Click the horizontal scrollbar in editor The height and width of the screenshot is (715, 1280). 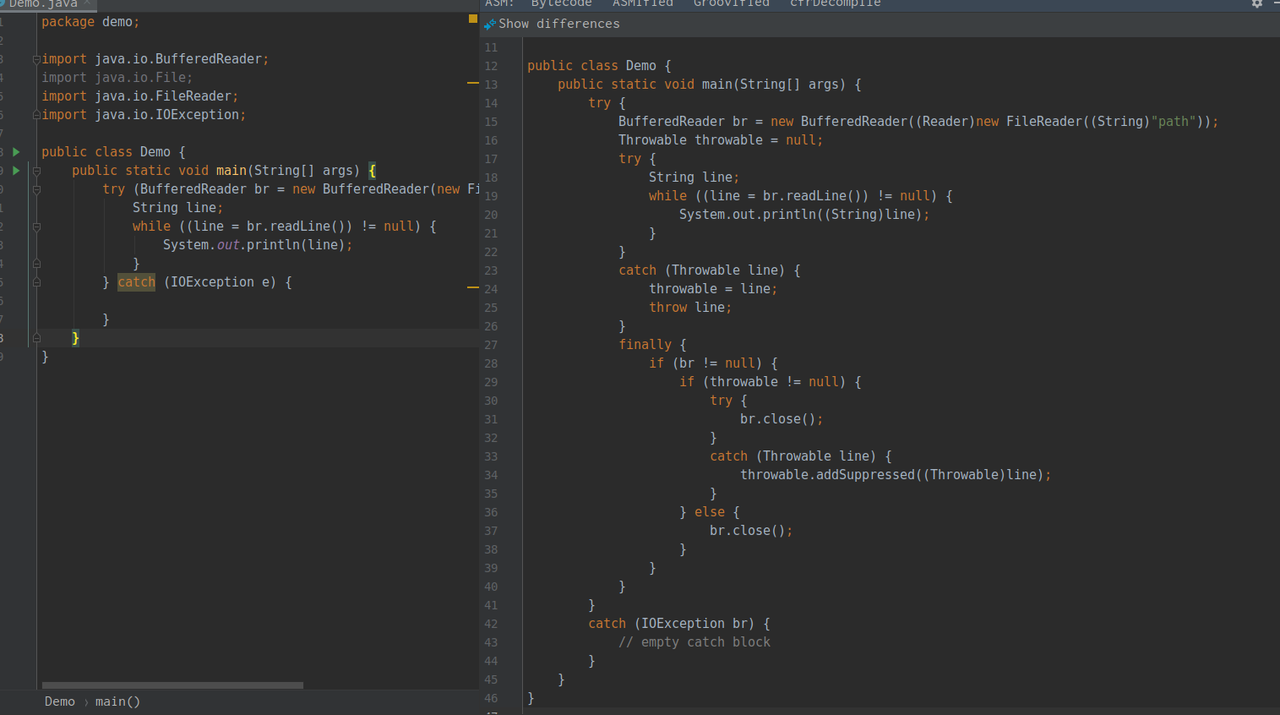click(173, 686)
